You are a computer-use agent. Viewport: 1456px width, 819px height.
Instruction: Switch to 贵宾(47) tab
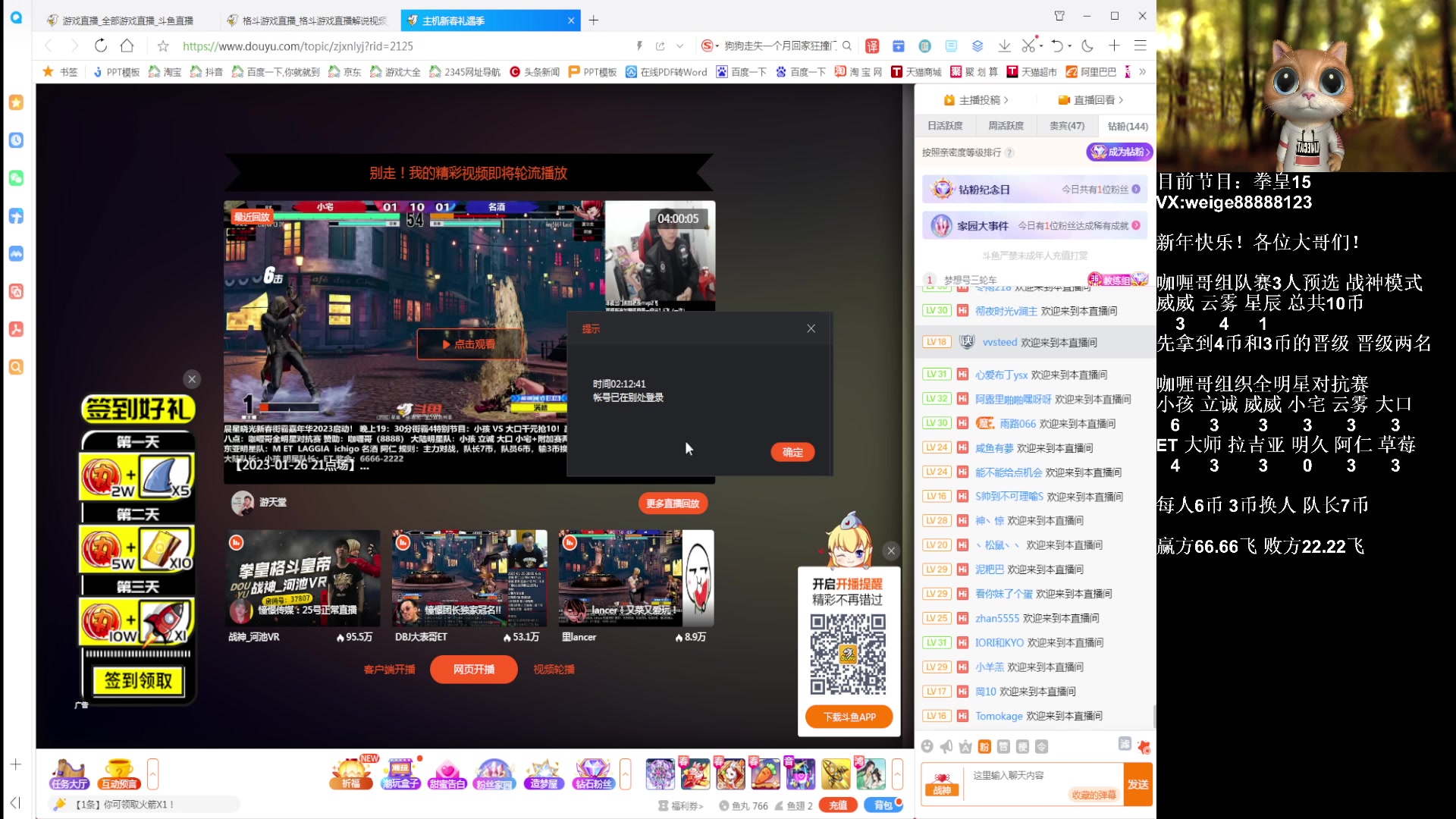(1066, 126)
